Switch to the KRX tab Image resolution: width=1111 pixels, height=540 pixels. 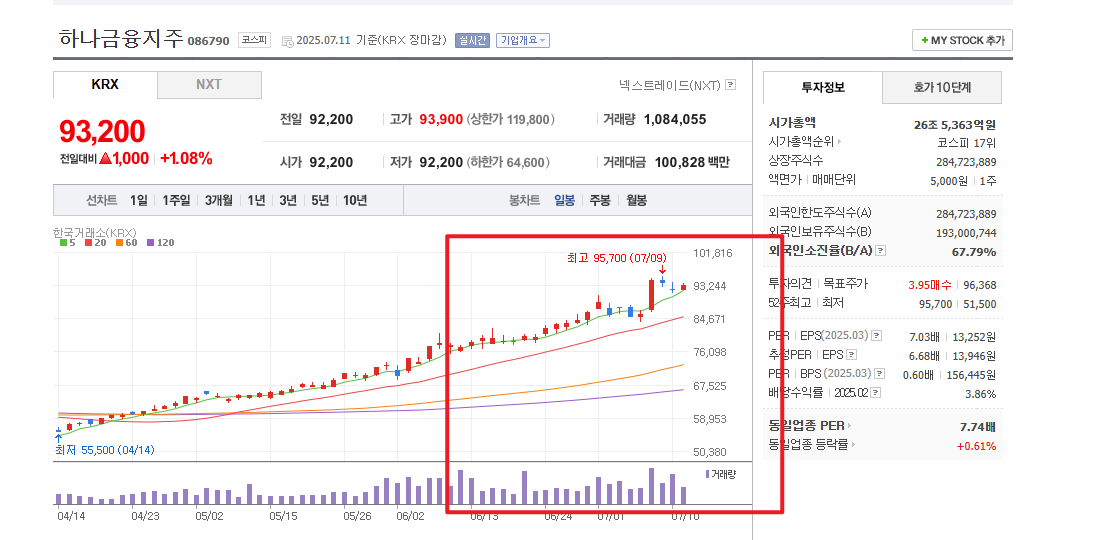click(105, 84)
